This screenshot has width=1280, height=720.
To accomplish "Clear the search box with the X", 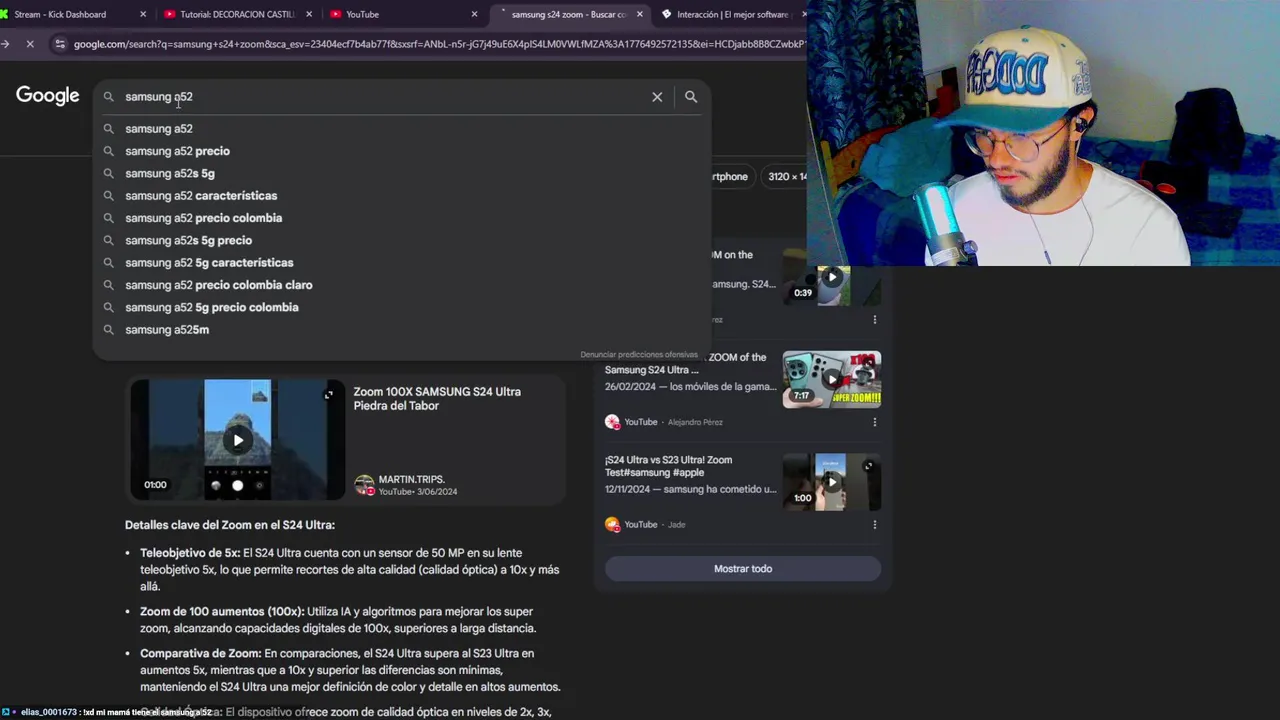I will click(657, 97).
